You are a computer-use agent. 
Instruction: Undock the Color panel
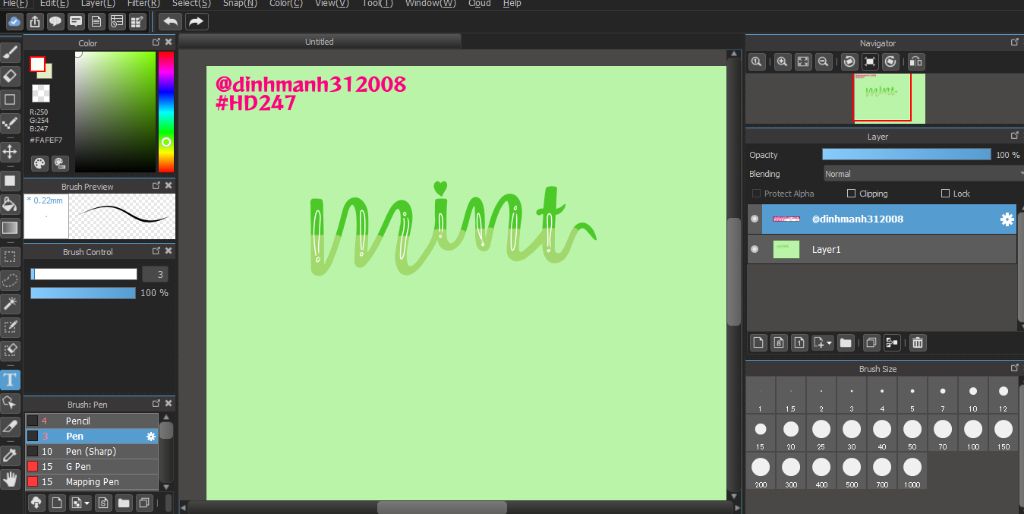156,42
